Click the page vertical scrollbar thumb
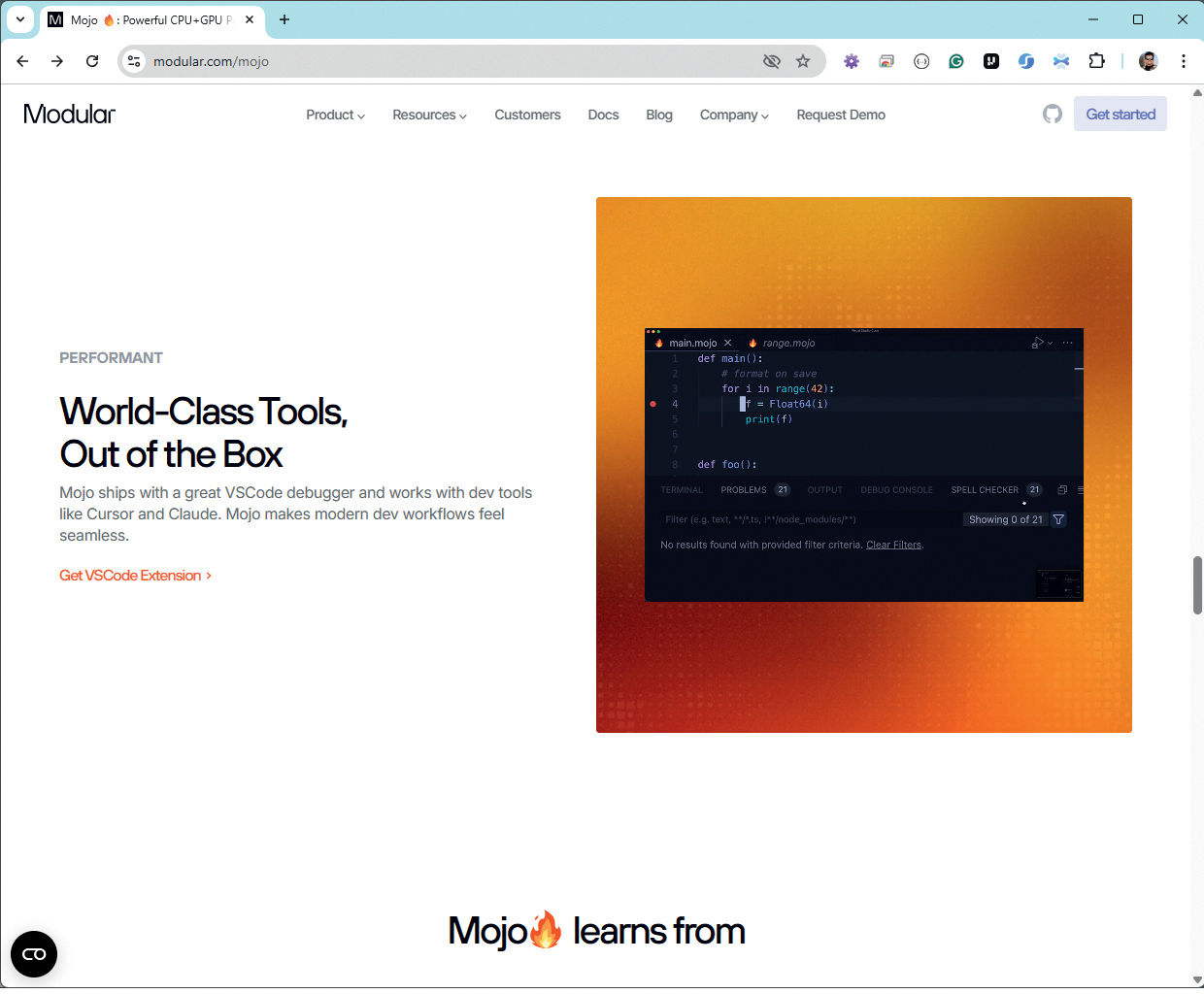The image size is (1204, 994). pyautogui.click(x=1197, y=585)
